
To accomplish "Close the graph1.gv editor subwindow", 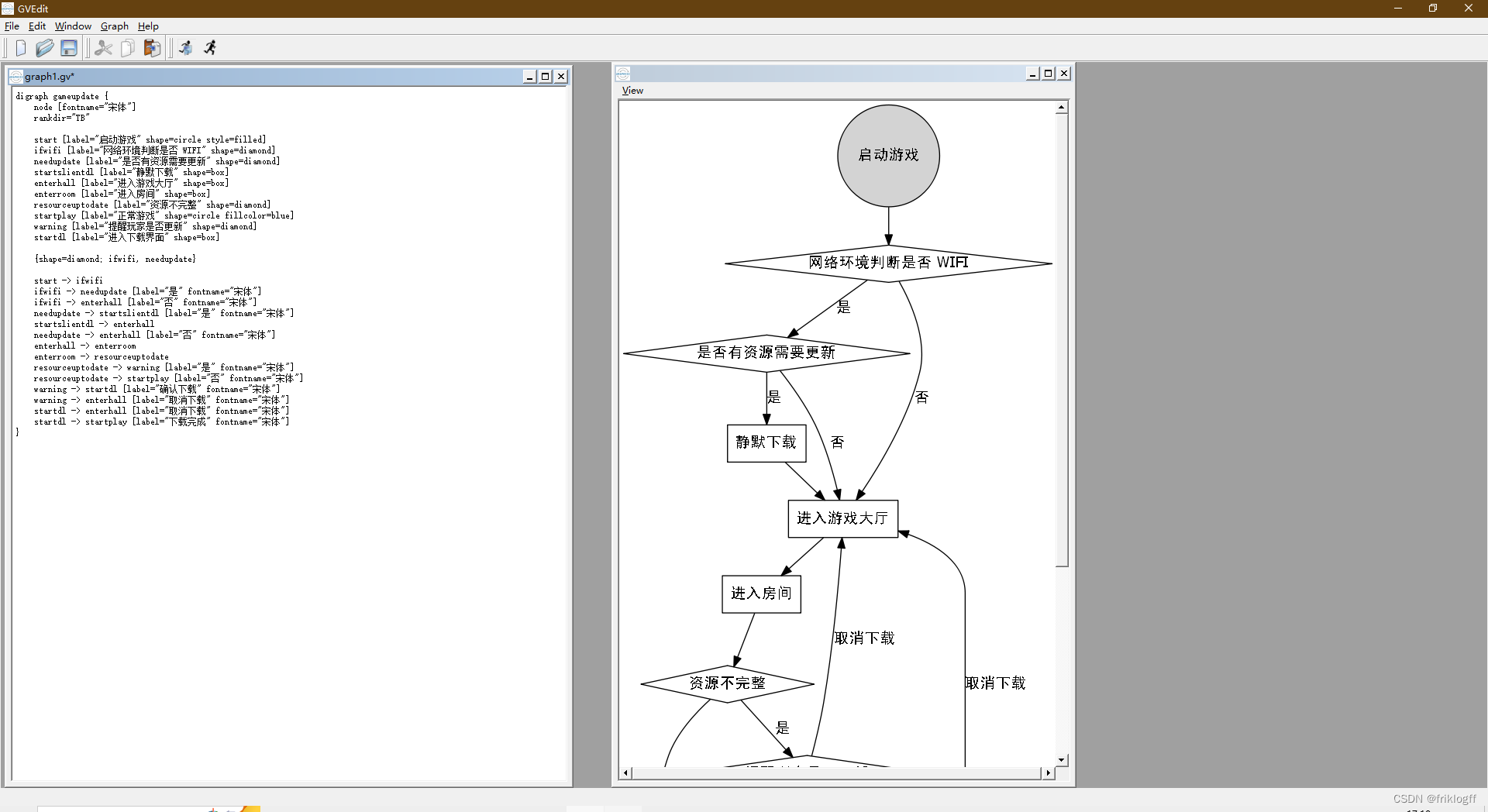I will click(562, 77).
